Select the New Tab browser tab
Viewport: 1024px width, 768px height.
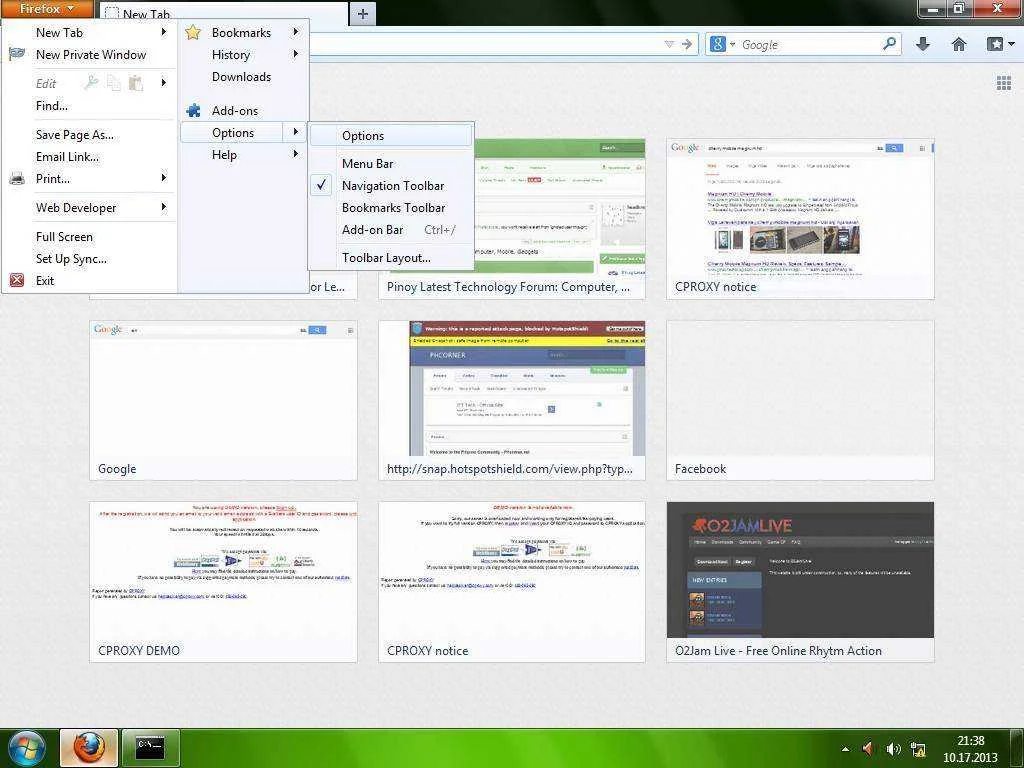pos(223,14)
